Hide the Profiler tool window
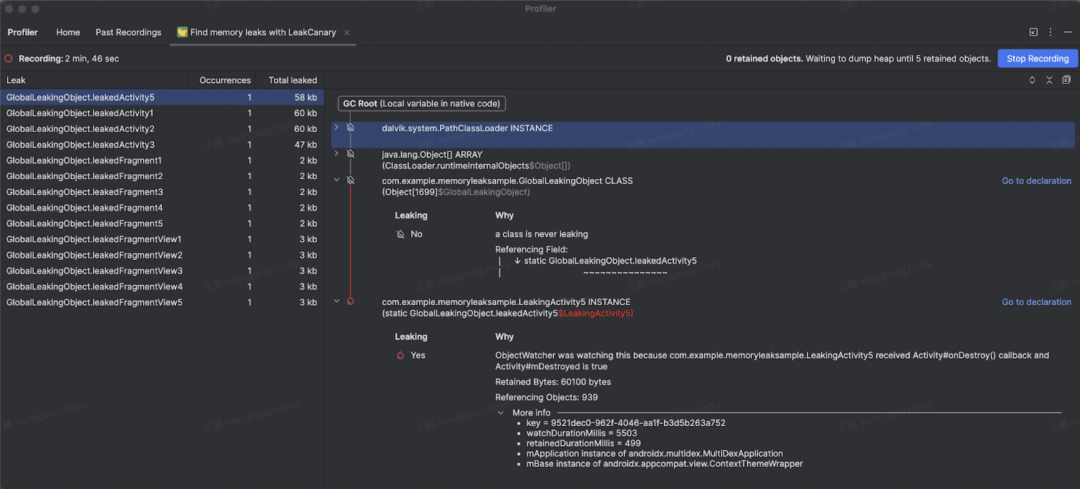1080x489 pixels. coord(1067,32)
